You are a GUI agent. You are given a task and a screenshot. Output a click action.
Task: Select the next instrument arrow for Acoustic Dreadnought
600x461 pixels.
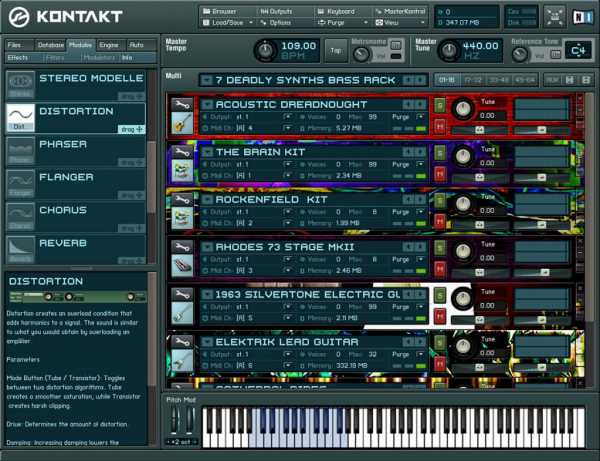point(421,104)
